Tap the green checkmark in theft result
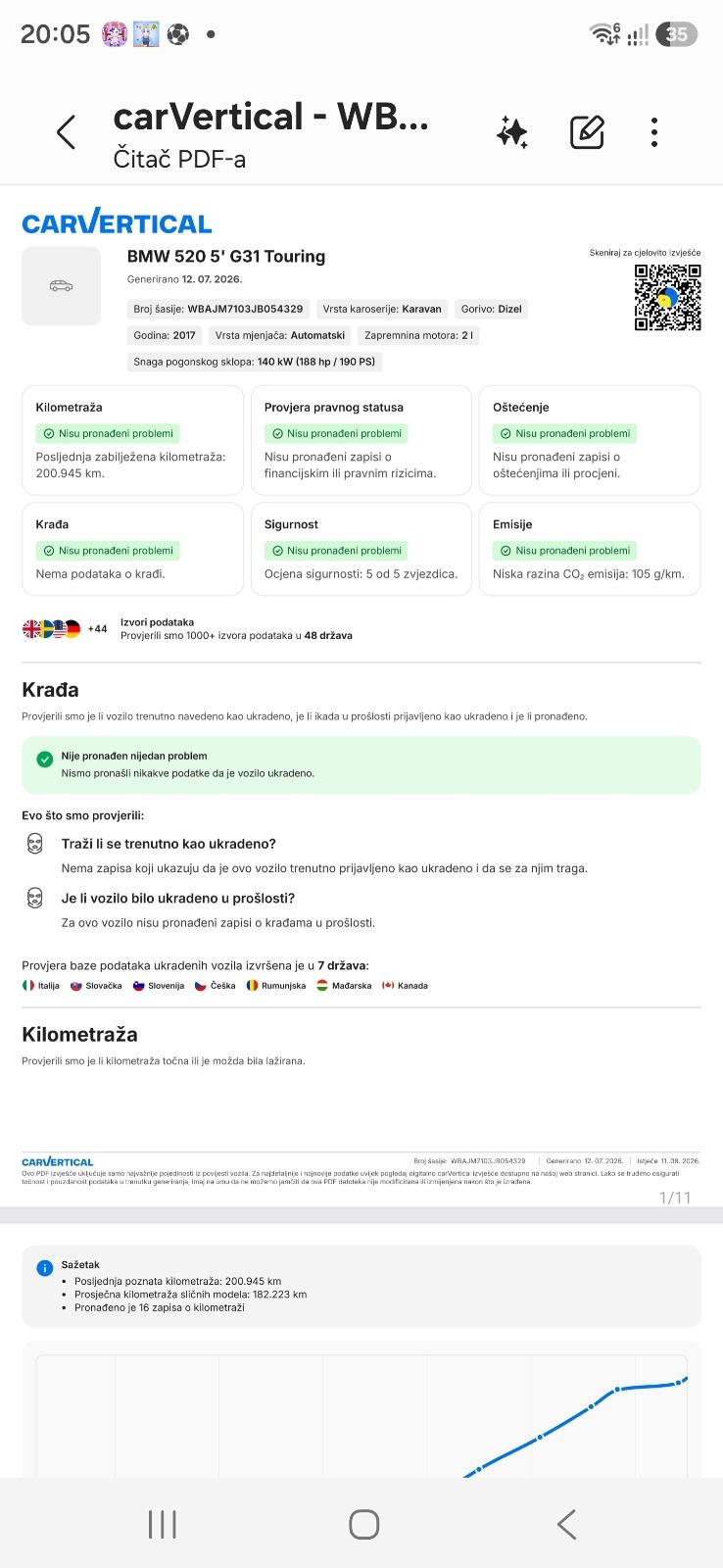The width and height of the screenshot is (723, 1568). 44,759
